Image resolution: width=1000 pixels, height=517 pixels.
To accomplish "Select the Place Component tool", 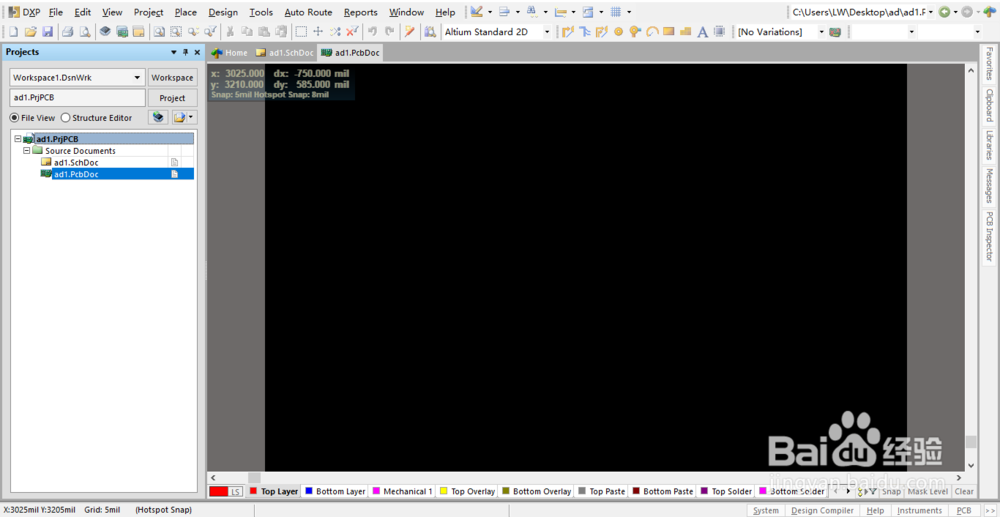I will coord(719,32).
